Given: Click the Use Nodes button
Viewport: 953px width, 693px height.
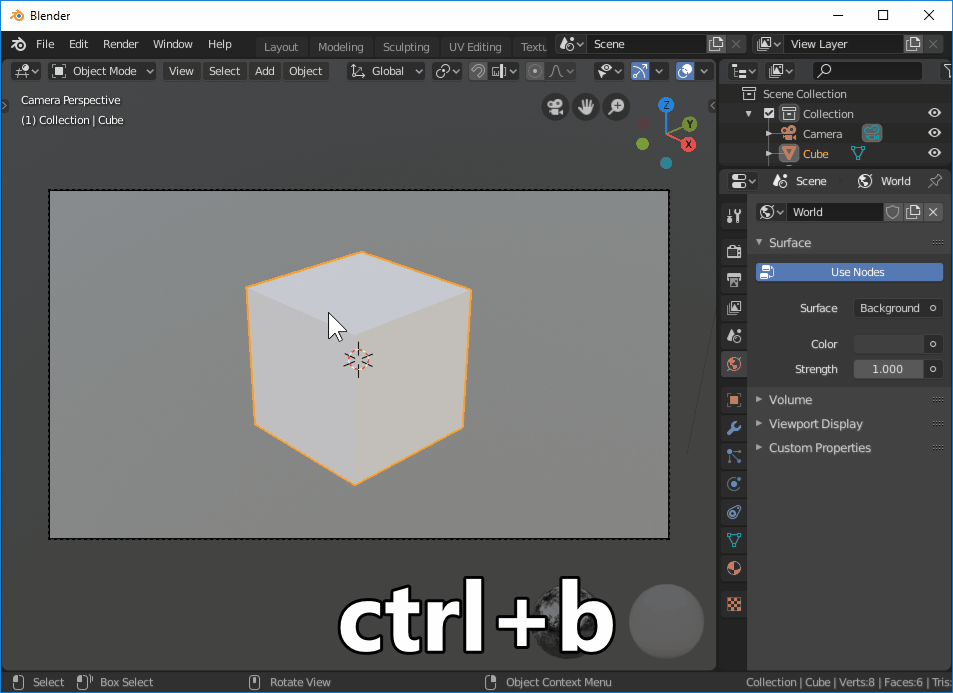Looking at the screenshot, I should point(848,271).
